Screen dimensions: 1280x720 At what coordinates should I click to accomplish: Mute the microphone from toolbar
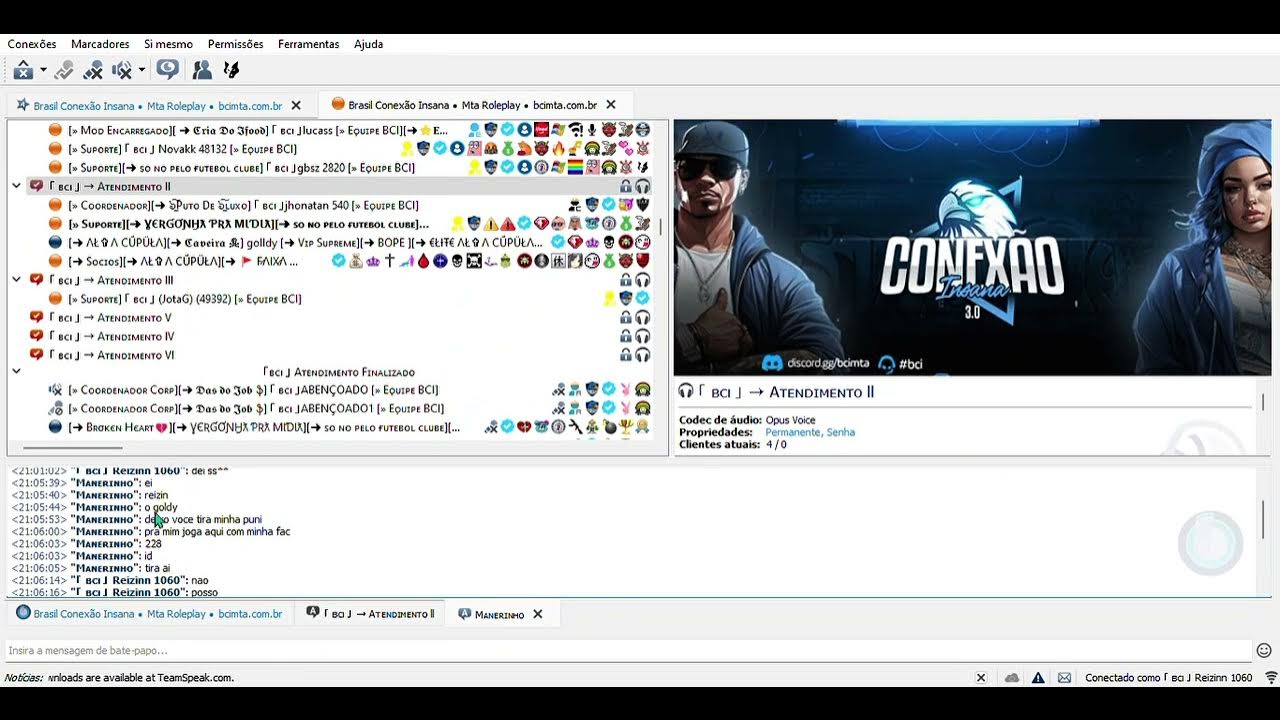coord(93,70)
